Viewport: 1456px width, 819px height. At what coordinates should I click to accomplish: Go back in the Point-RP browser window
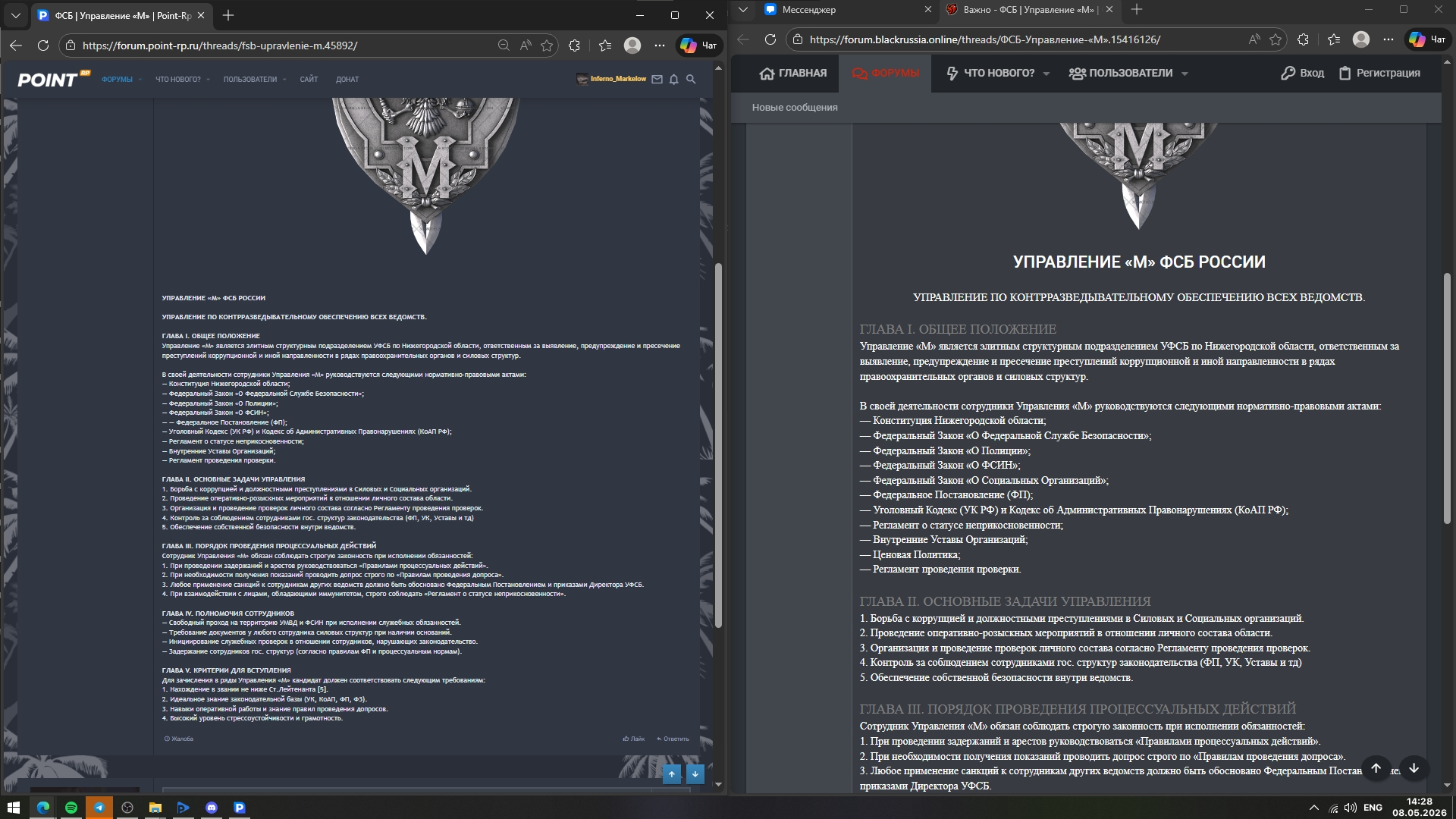pyautogui.click(x=16, y=45)
